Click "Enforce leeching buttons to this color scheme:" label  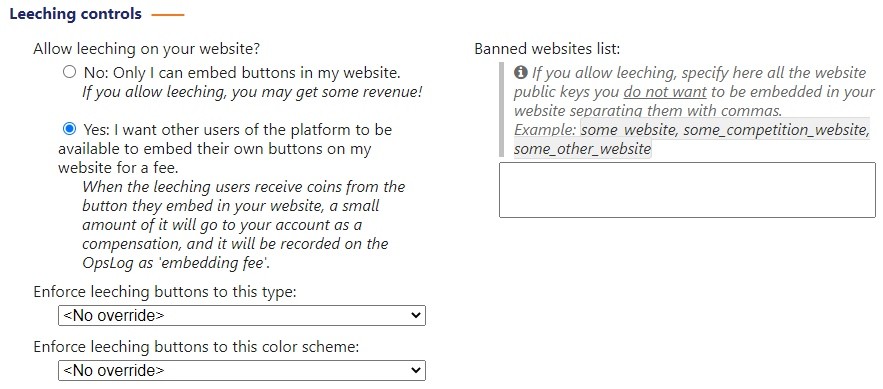click(196, 347)
